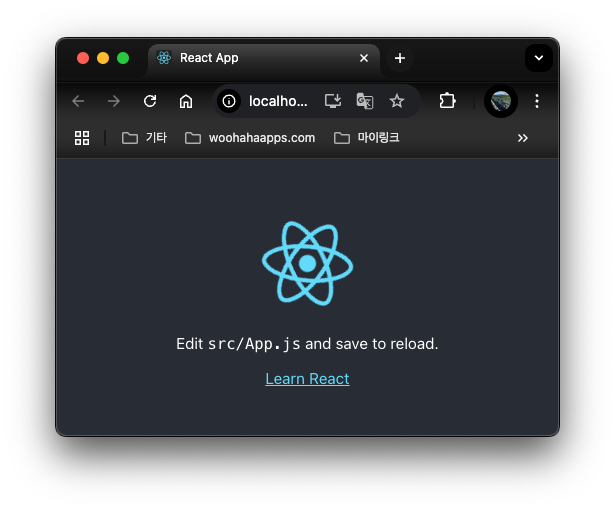This screenshot has height=510, width=615.
Task: Reload the current page
Action: point(150,101)
